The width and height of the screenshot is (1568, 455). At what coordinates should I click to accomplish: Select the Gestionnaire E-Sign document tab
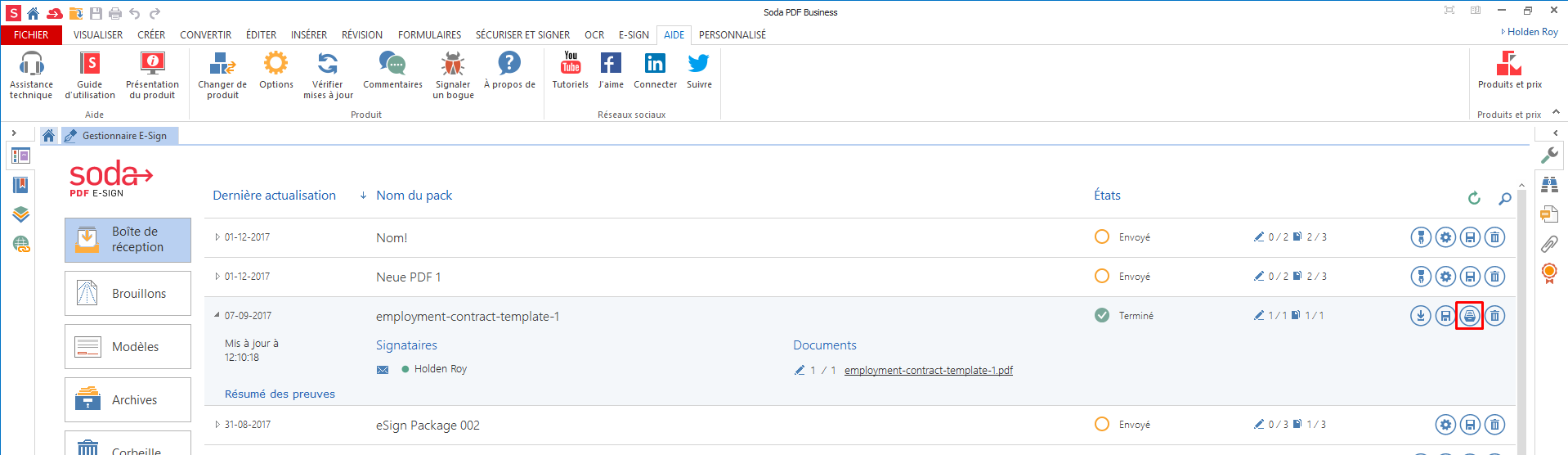tap(120, 136)
